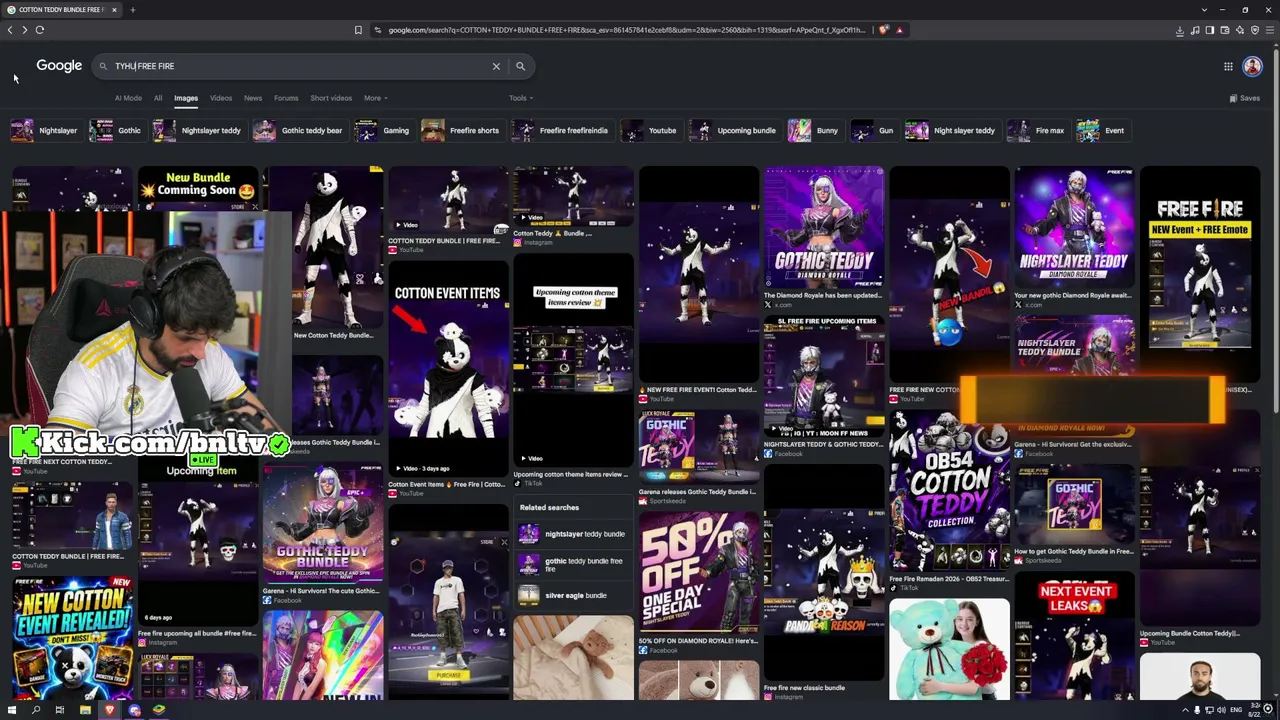Viewport: 1280px width, 720px height.
Task: Open the browser downloads icon
Action: (1180, 30)
